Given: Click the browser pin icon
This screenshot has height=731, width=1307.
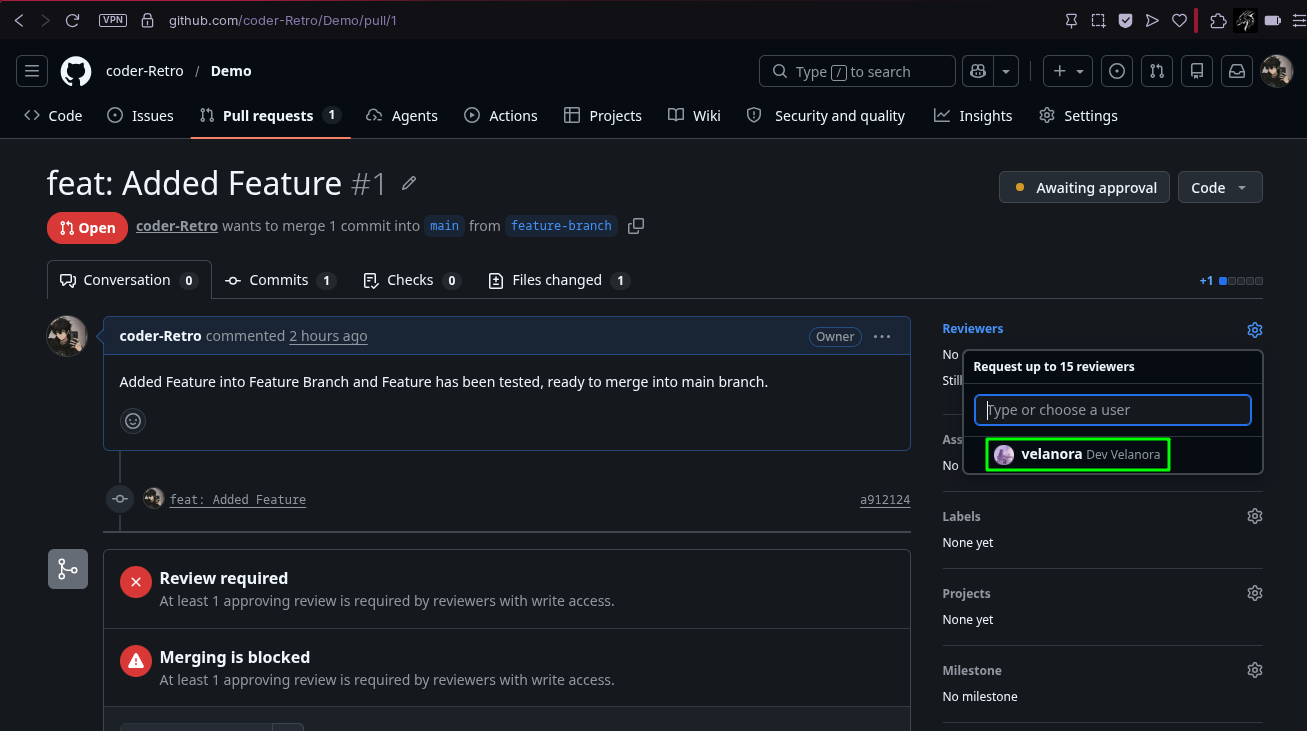Looking at the screenshot, I should click(1071, 20).
